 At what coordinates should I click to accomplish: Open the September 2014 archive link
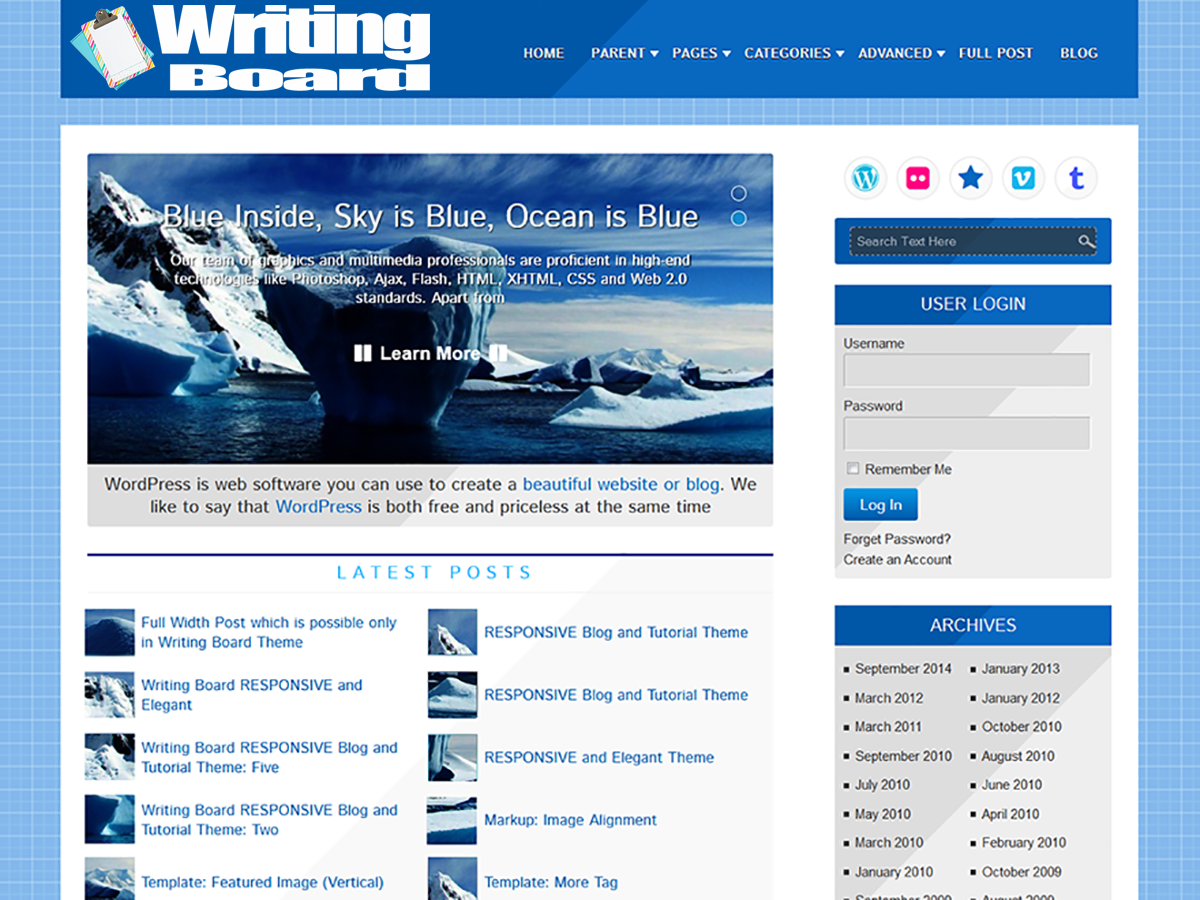[903, 668]
